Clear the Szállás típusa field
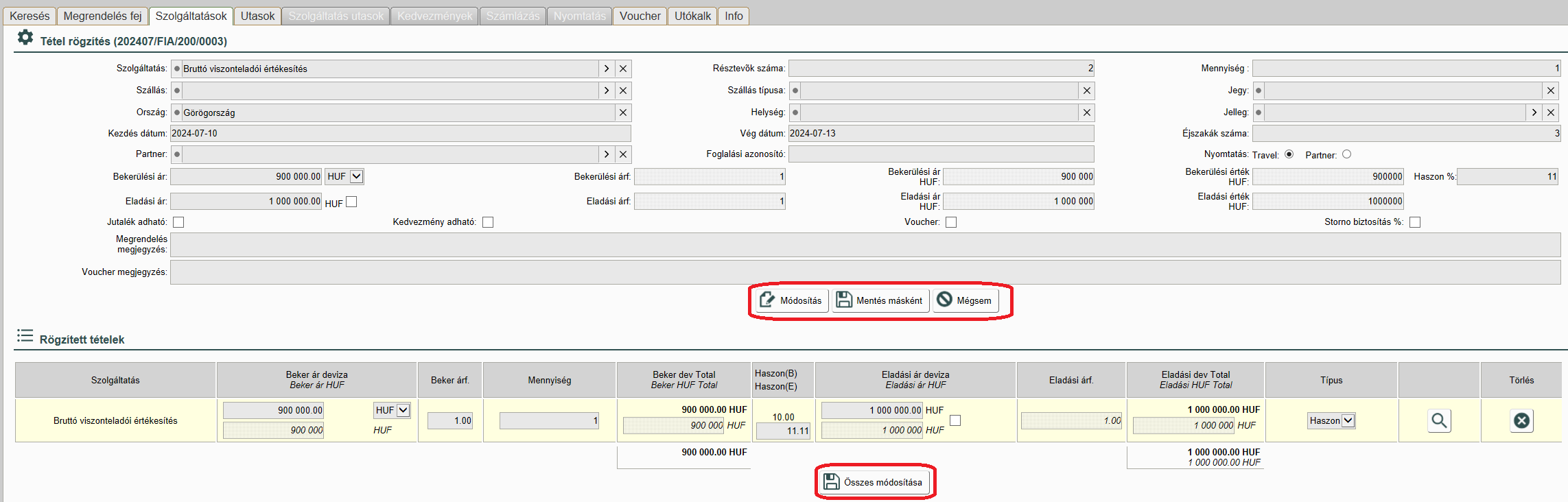 point(1087,91)
